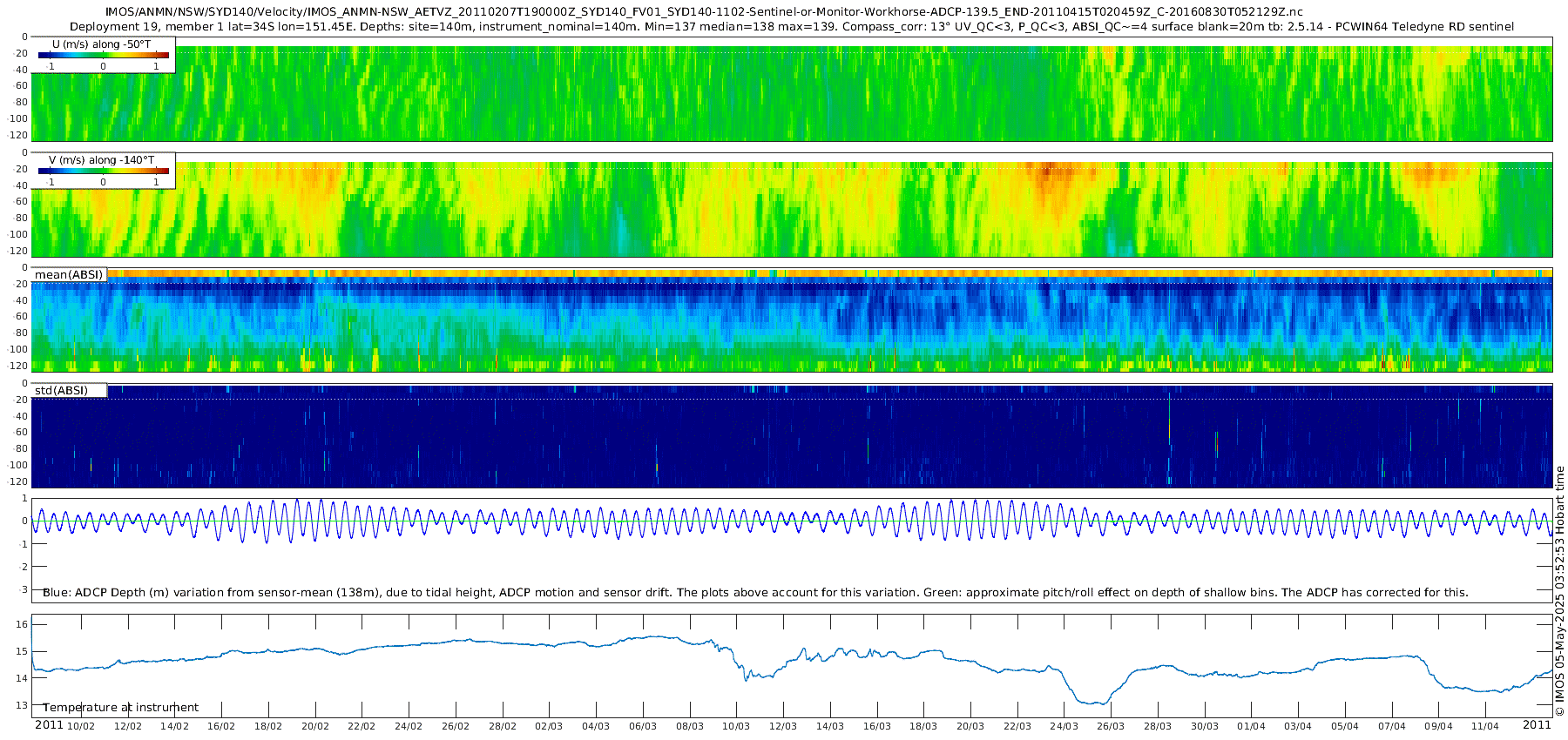1568x740 pixels.
Task: Click the 02/03 date tick label
Action: [x=549, y=726]
